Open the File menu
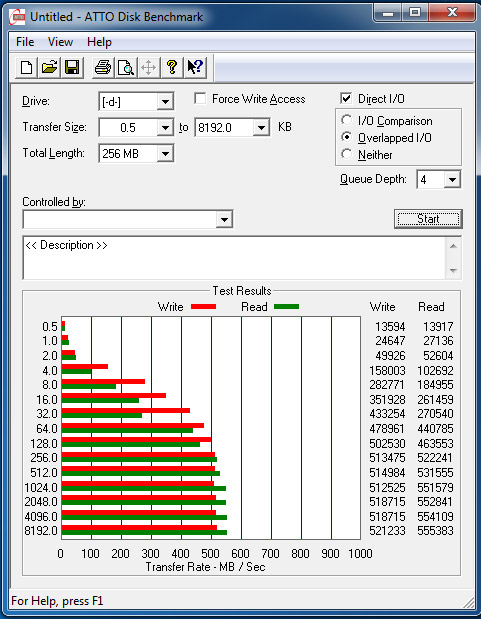The width and height of the screenshot is (481, 619). [x=25, y=42]
